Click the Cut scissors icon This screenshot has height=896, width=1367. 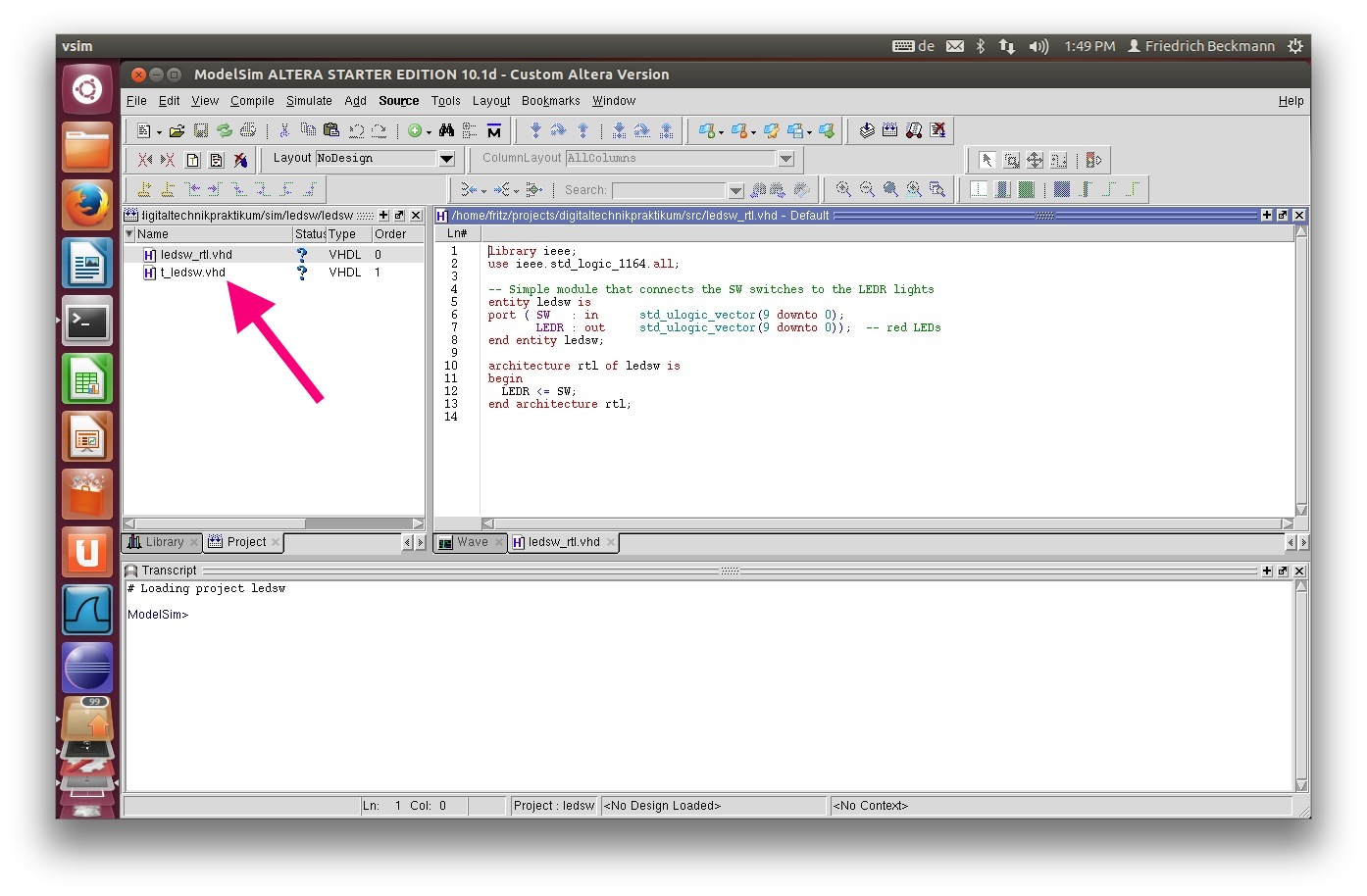[x=284, y=130]
